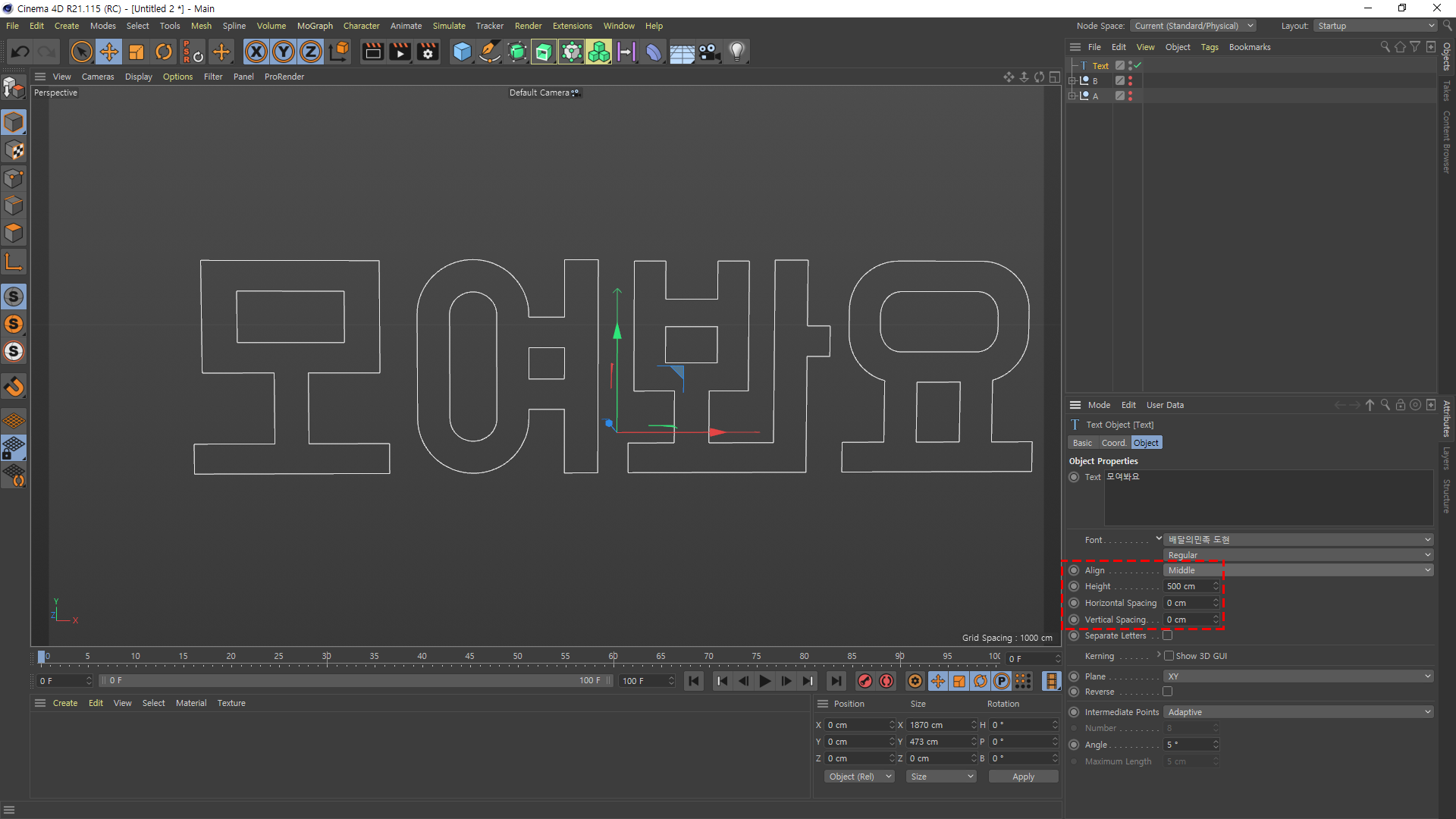Enable Show 3D GUI checkbox

click(x=1169, y=656)
